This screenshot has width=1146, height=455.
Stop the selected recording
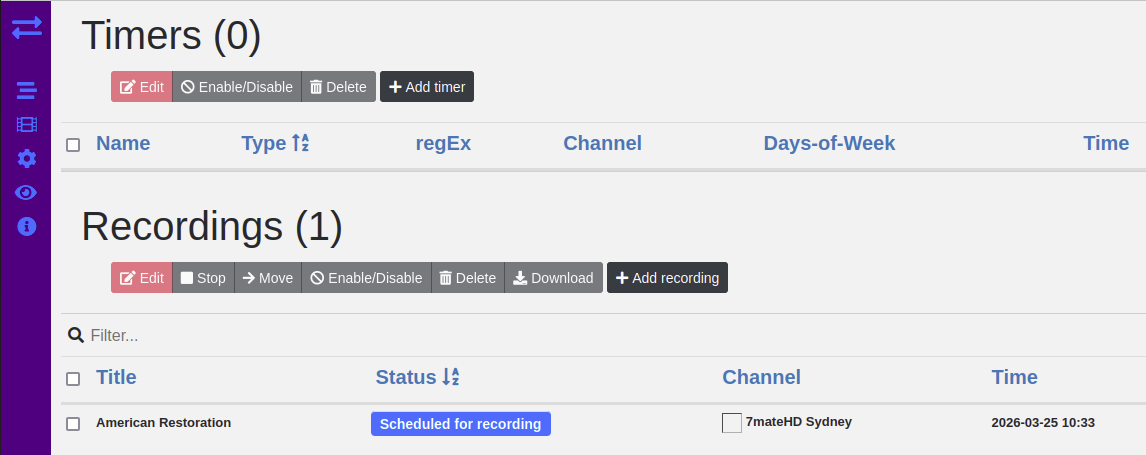pos(203,278)
